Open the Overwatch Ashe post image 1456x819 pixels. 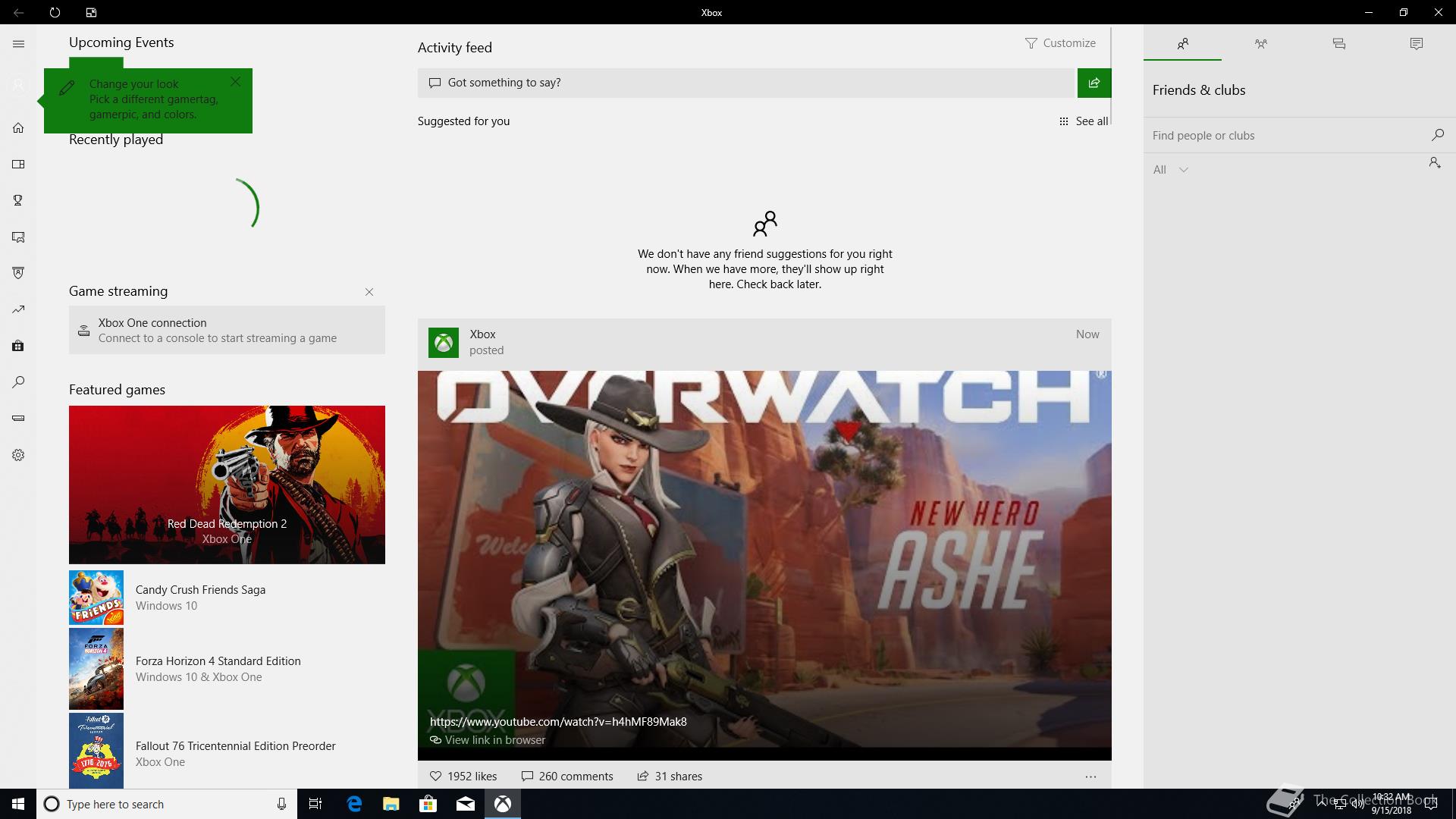(764, 565)
